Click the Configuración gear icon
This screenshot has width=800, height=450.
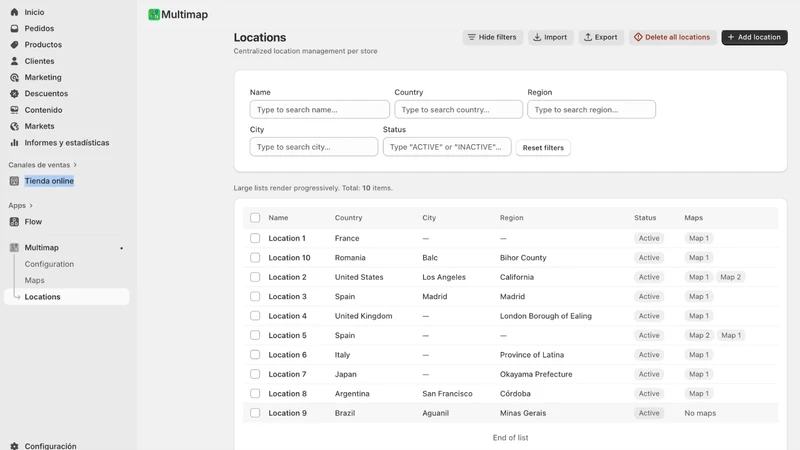pos(14,446)
